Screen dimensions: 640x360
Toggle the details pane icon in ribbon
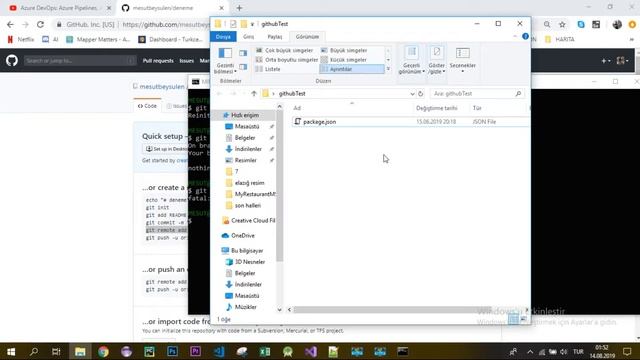point(243,67)
